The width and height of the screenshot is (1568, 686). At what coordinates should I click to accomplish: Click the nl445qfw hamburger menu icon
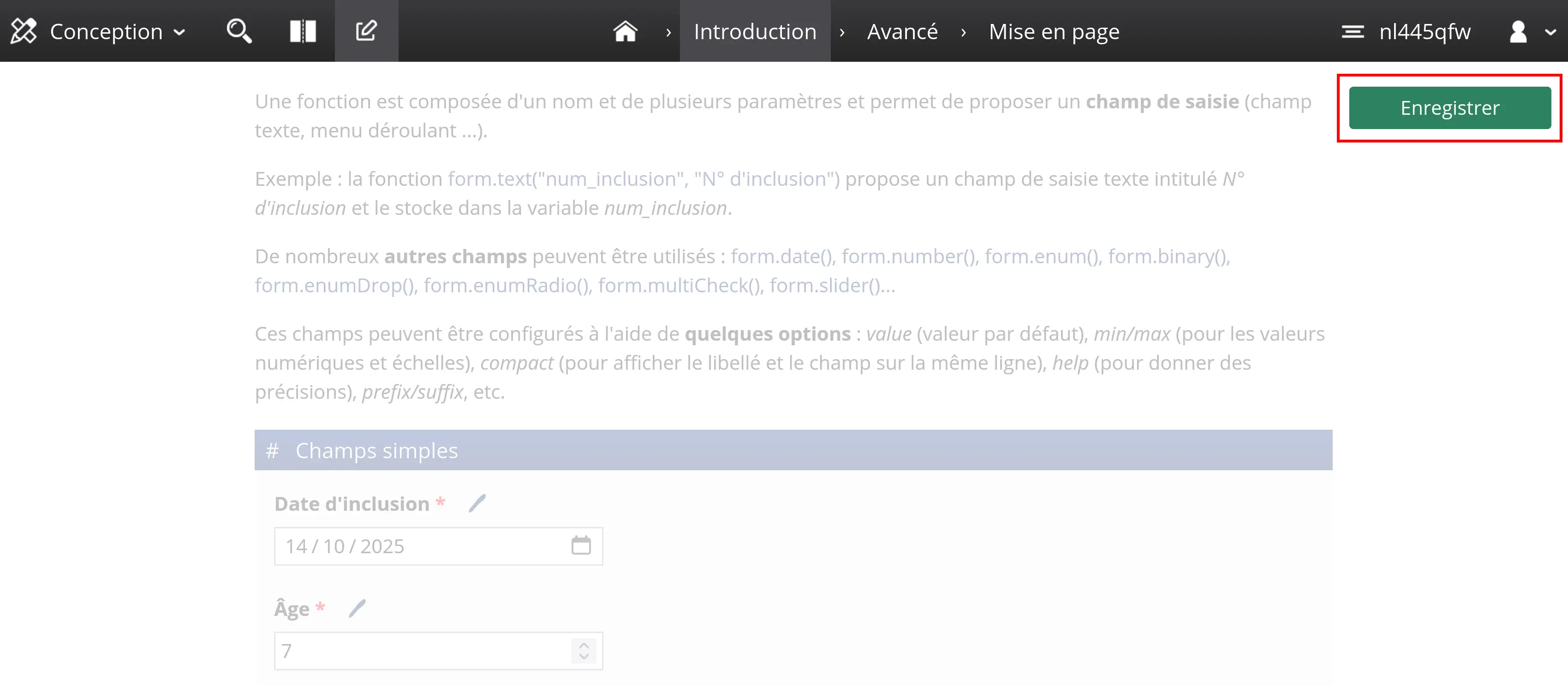[x=1353, y=31]
